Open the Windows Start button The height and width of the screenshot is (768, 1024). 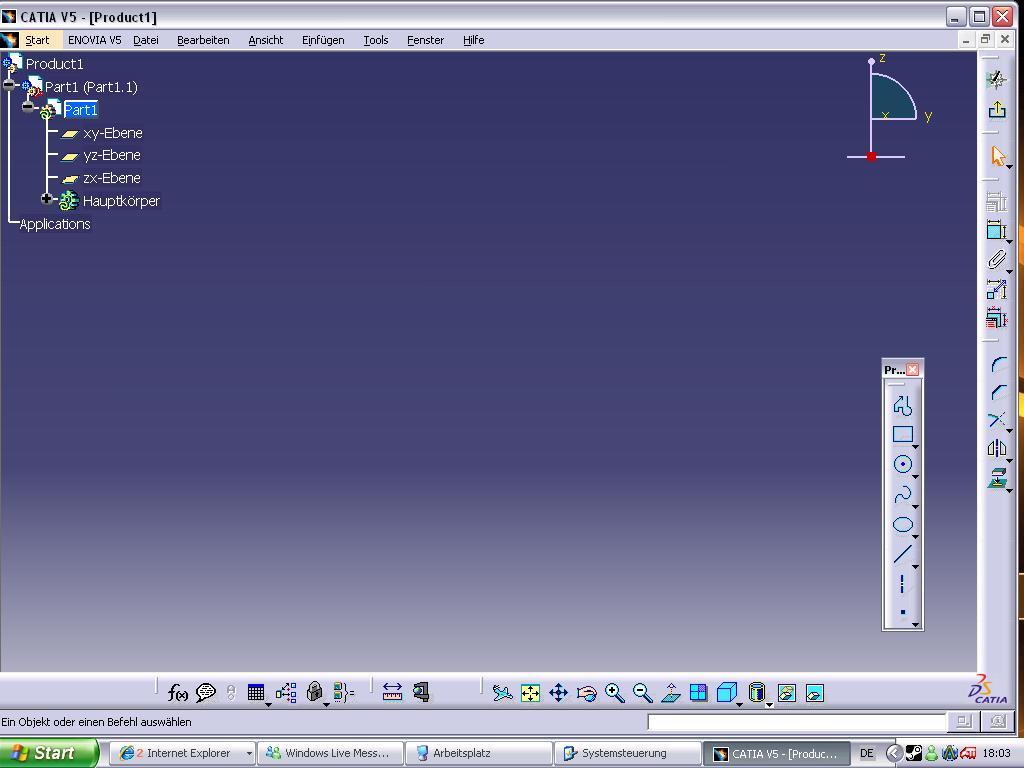(48, 753)
